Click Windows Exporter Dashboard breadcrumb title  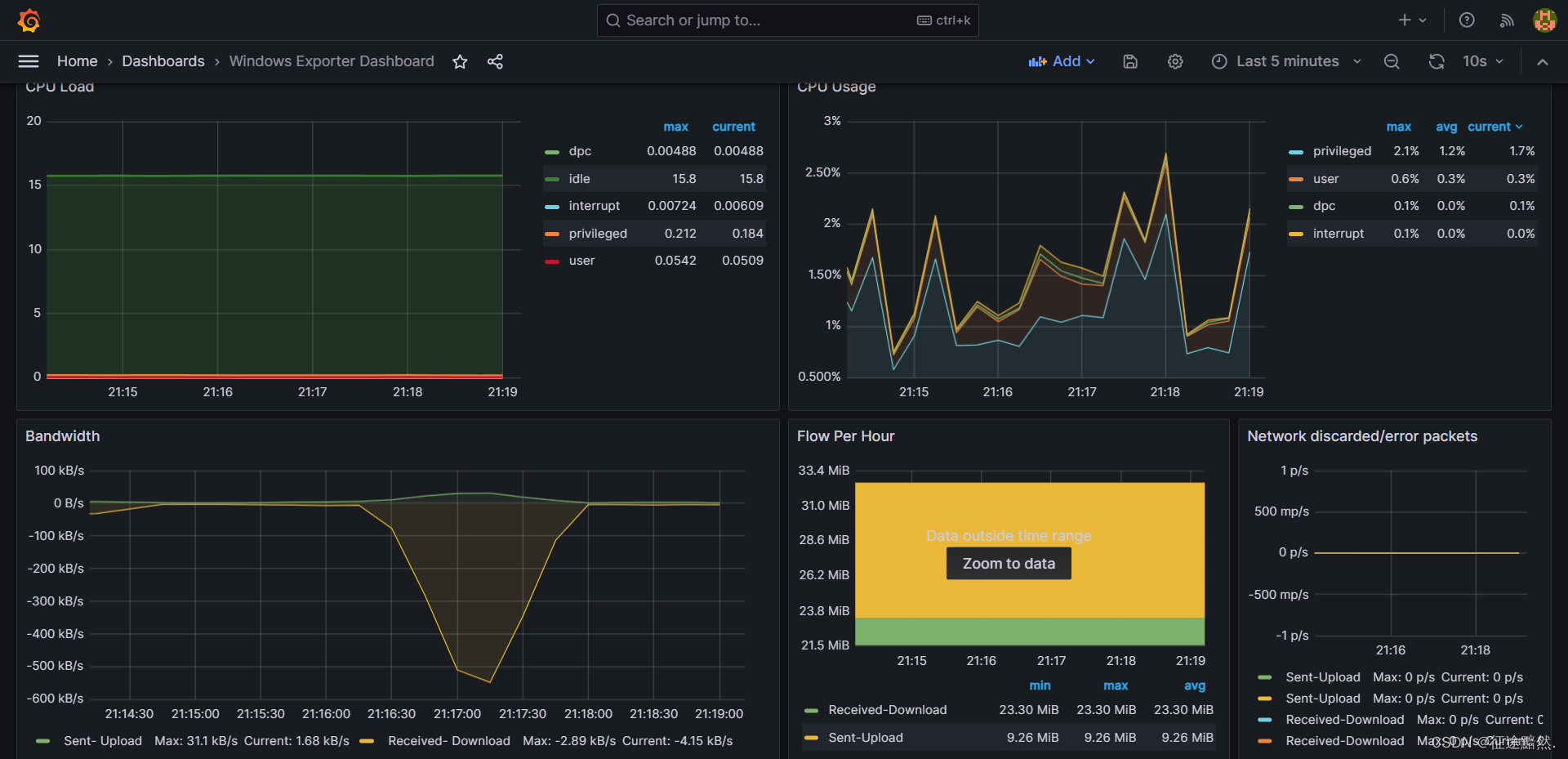coord(332,61)
